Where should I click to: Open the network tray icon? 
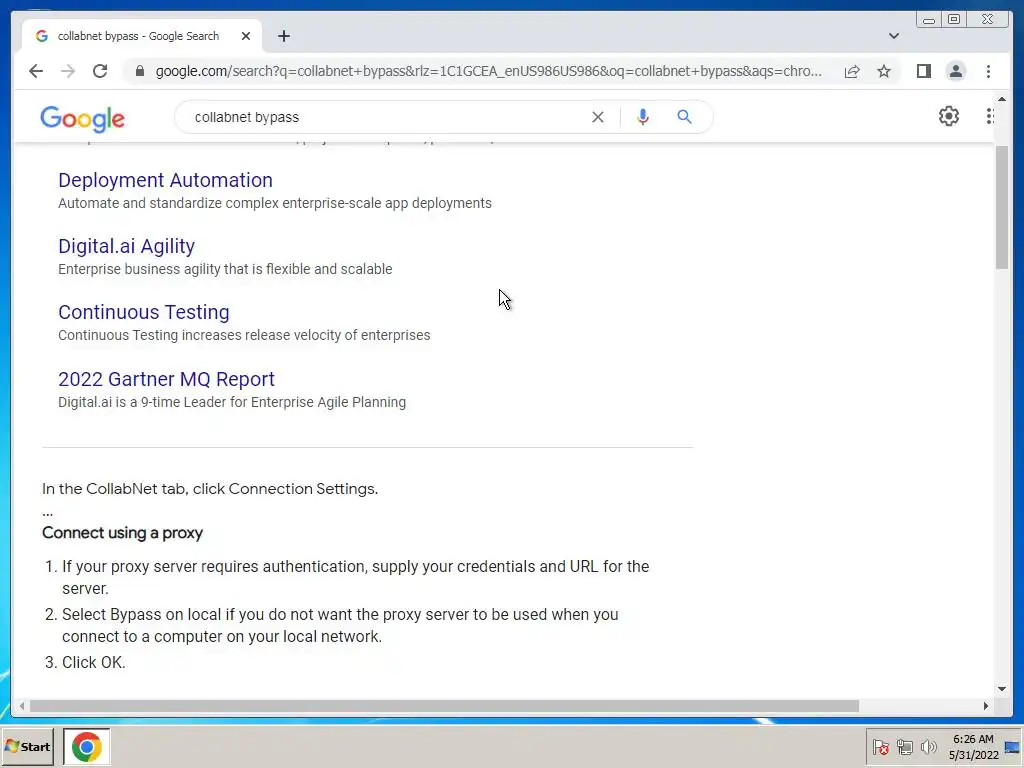(904, 746)
